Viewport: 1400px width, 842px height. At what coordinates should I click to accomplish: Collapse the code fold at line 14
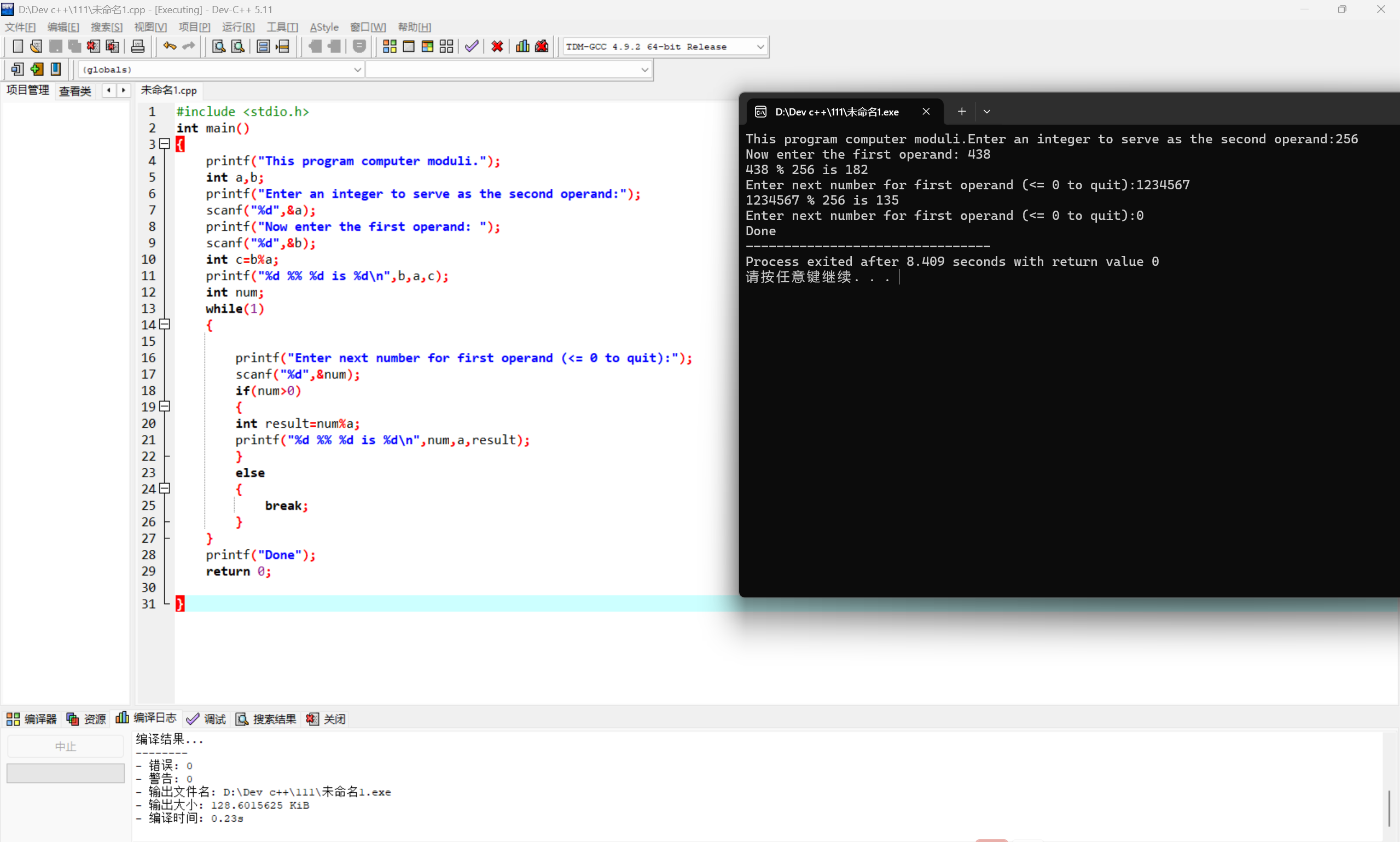coord(165,324)
